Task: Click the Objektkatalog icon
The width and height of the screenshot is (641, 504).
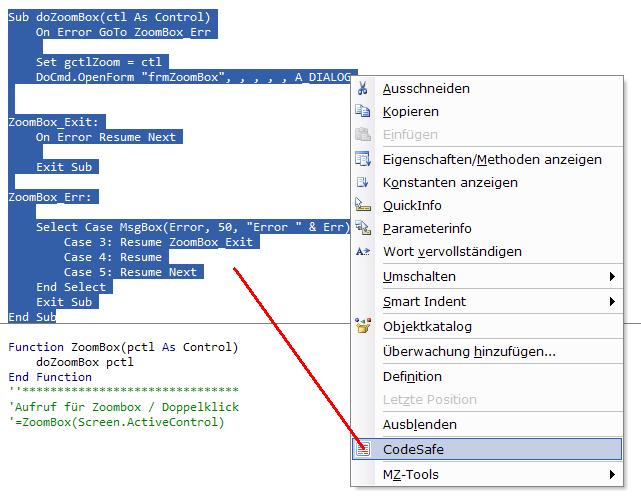Action: (x=363, y=326)
